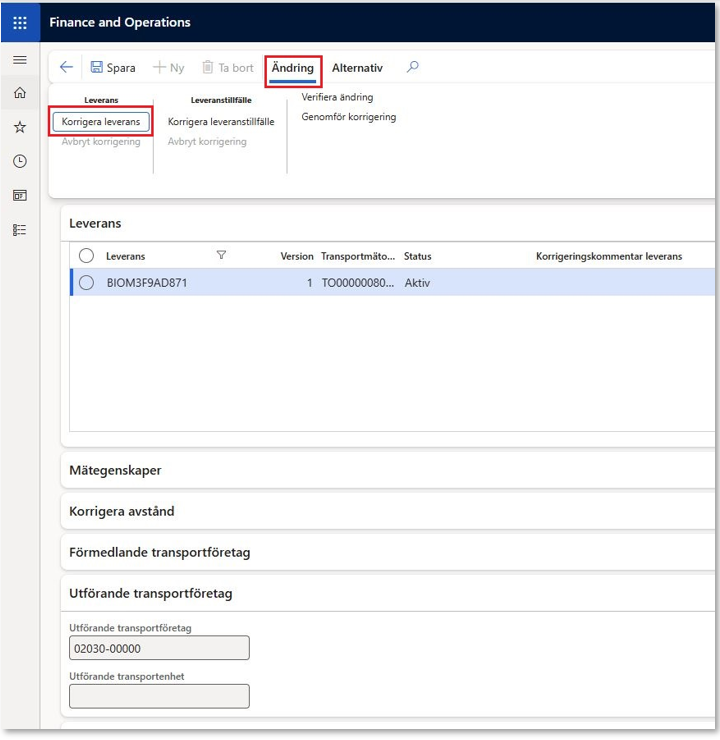Expand the Korrigera avstånd section

121,511
